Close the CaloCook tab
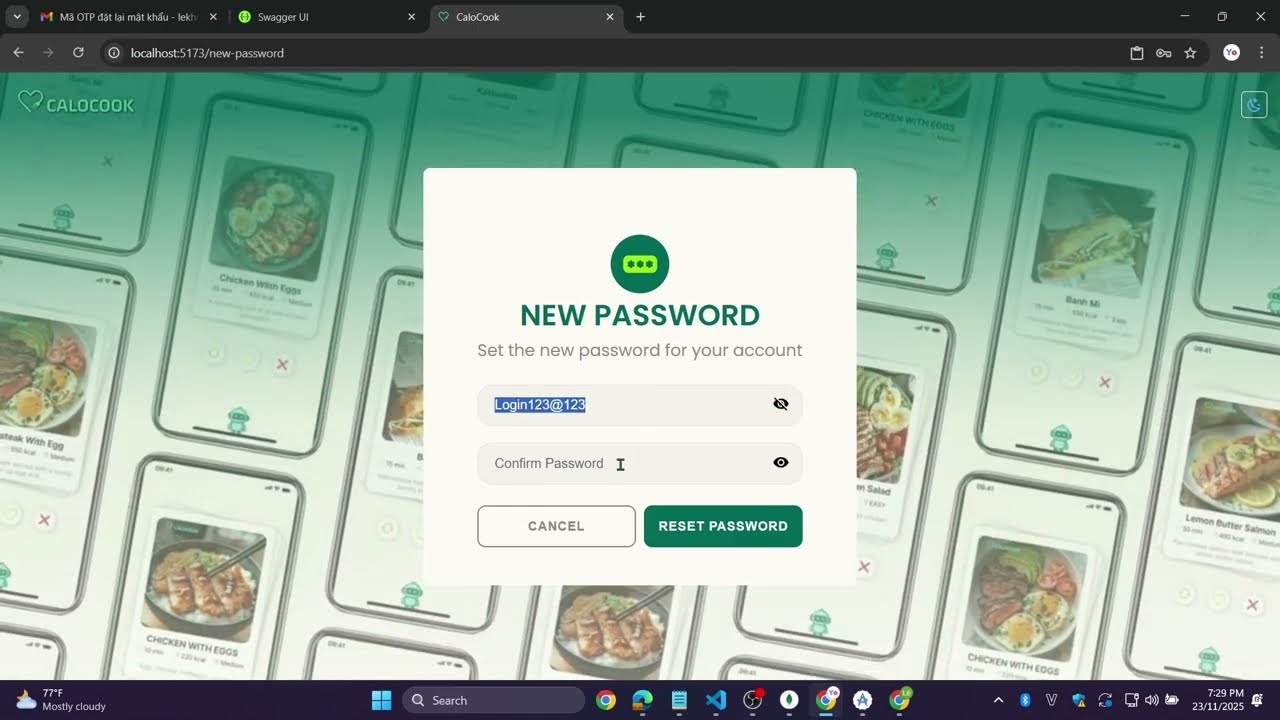This screenshot has width=1280, height=720. (610, 17)
